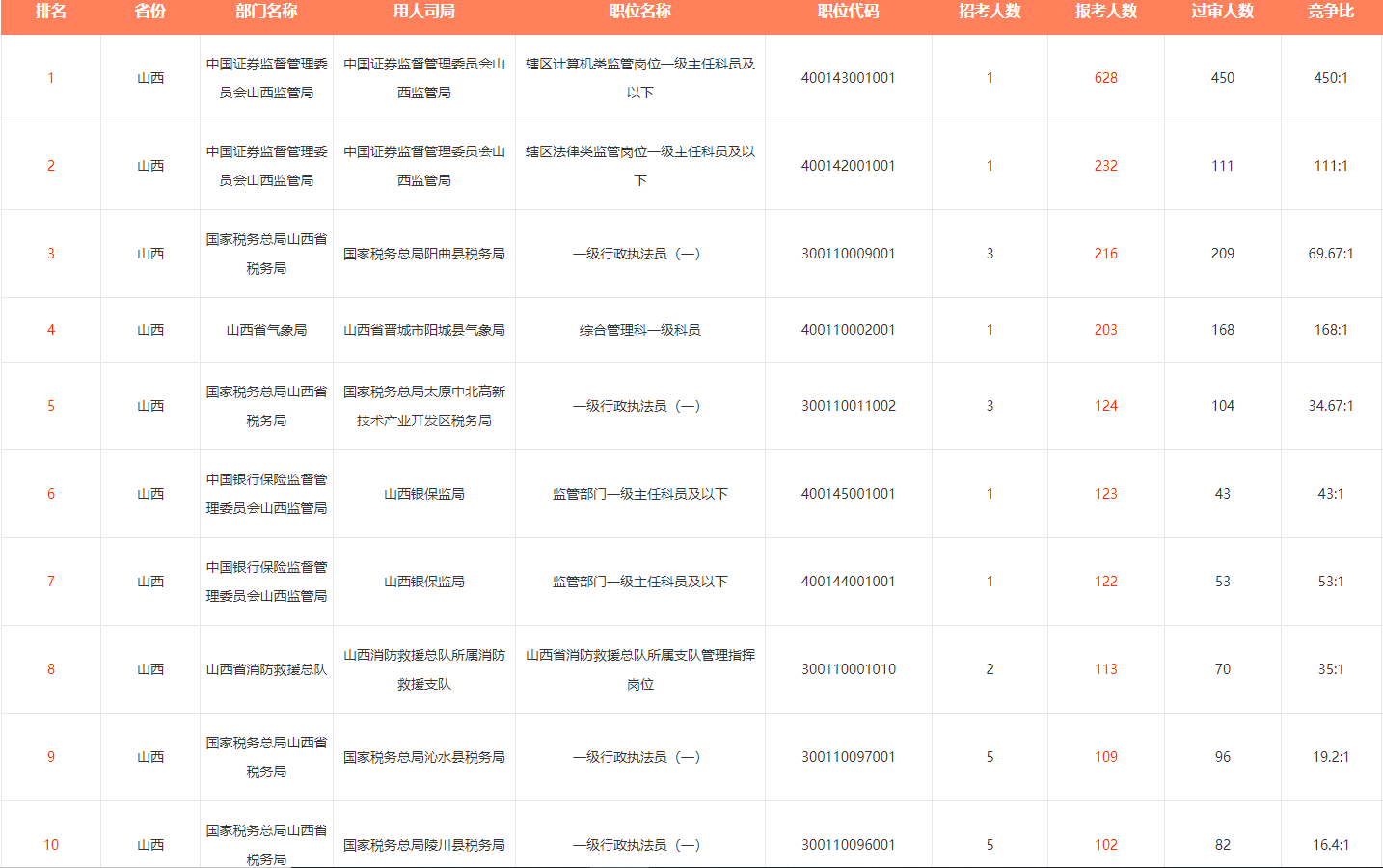Click the 排名 column header

(51, 12)
